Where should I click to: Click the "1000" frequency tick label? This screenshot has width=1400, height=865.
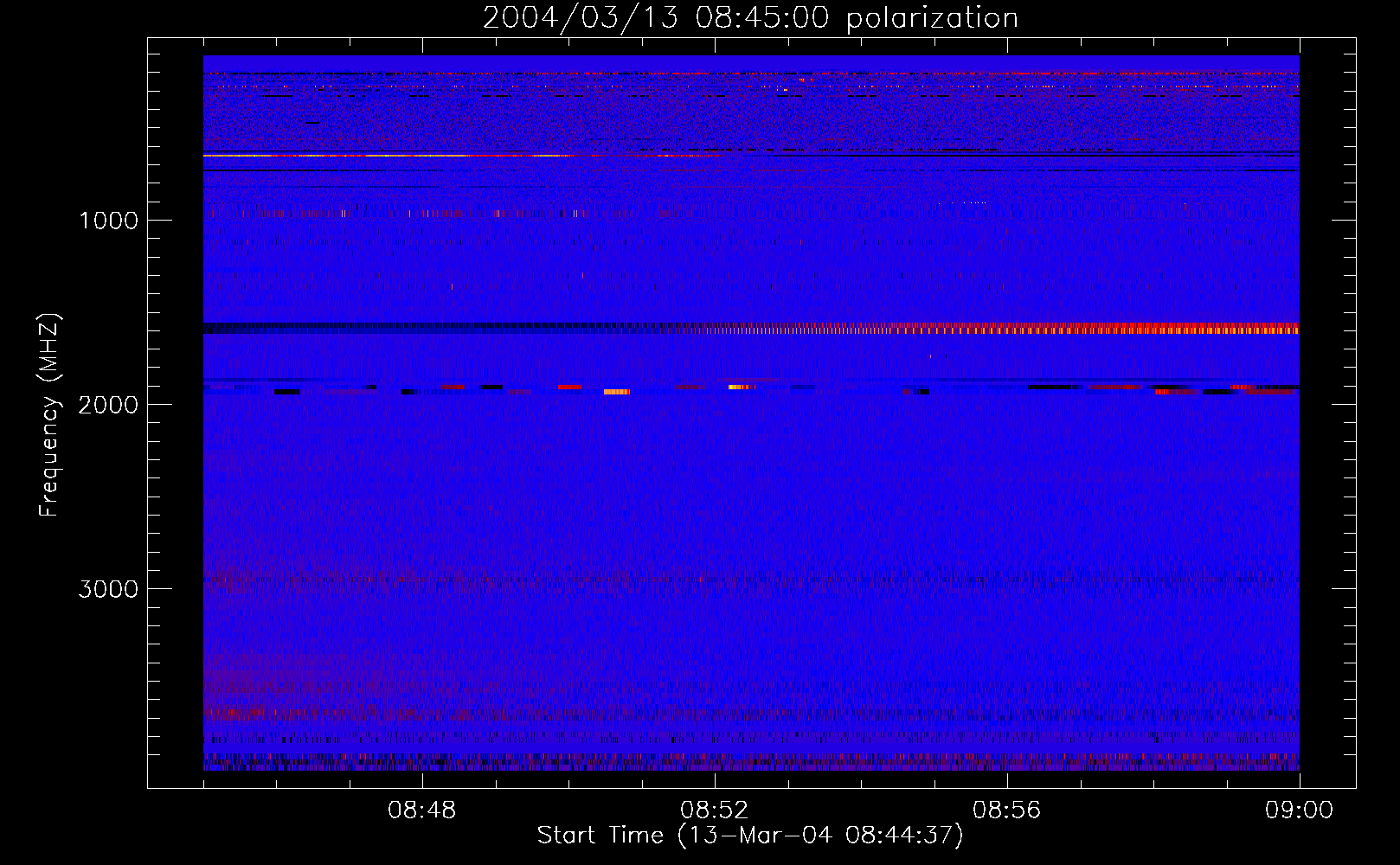point(108,221)
